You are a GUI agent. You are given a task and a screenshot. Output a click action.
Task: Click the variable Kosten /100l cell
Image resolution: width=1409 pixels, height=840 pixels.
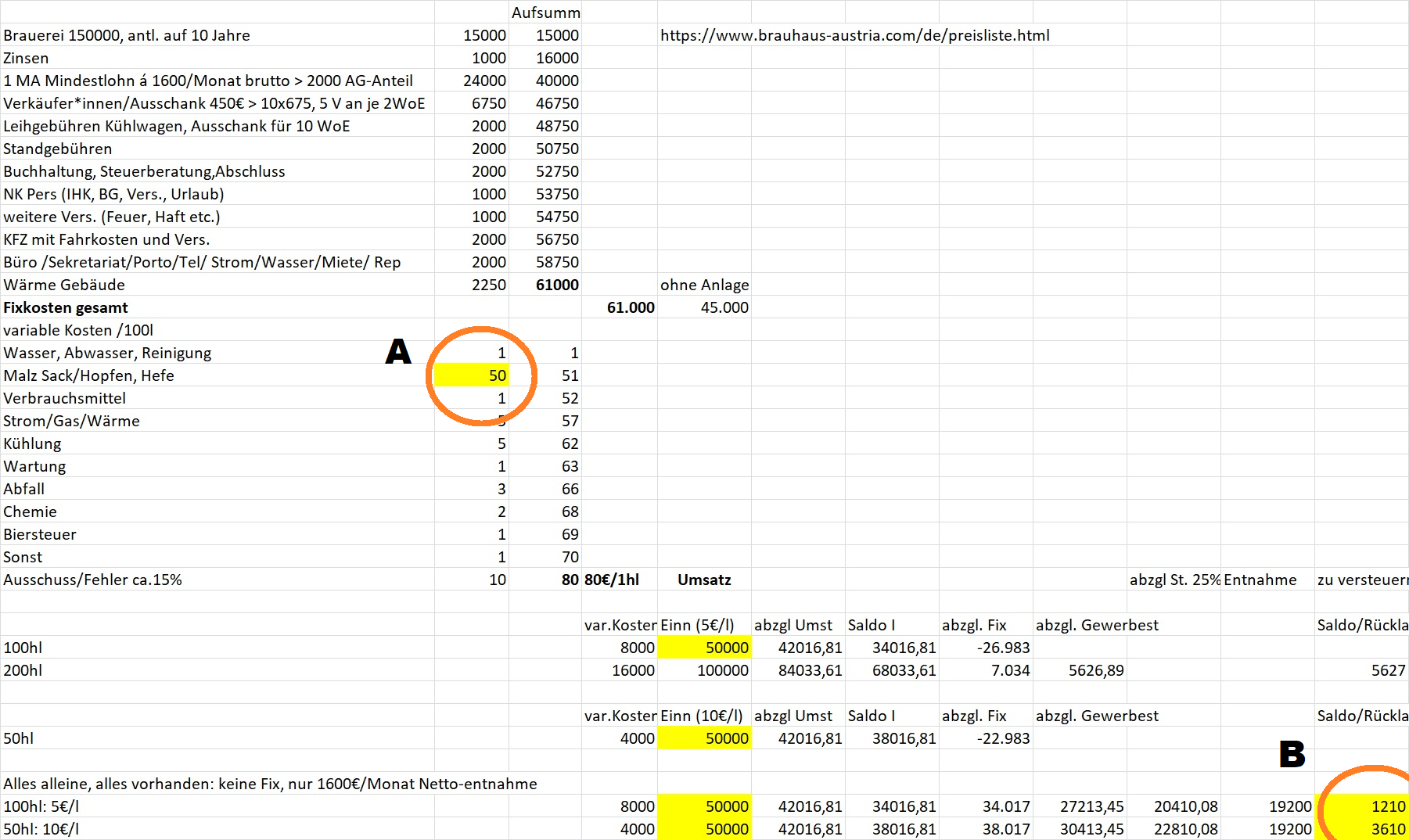point(78,330)
